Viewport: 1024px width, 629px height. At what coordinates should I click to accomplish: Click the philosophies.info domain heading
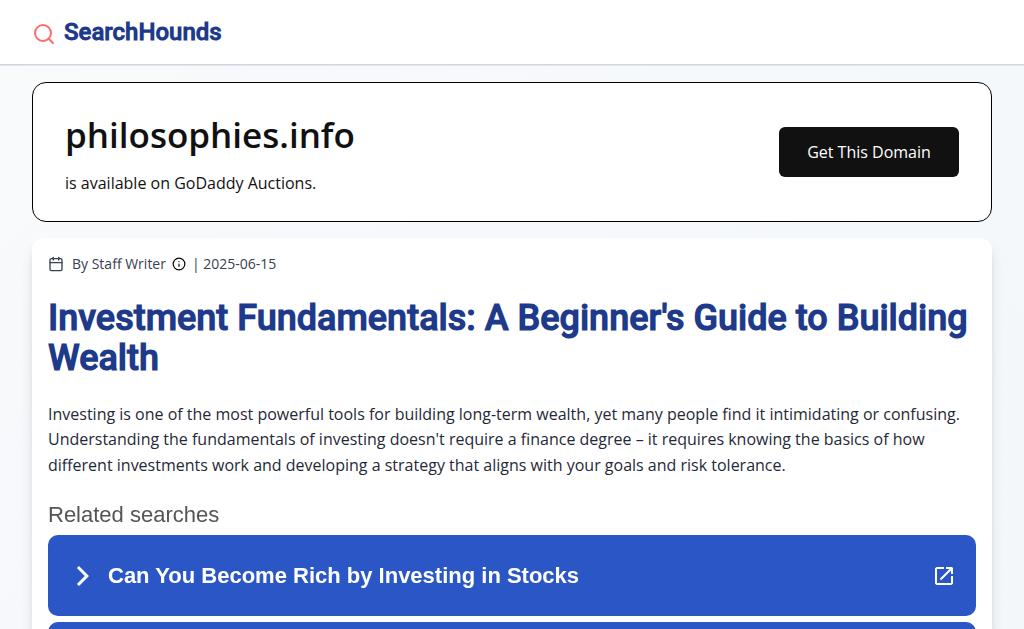[x=210, y=136]
